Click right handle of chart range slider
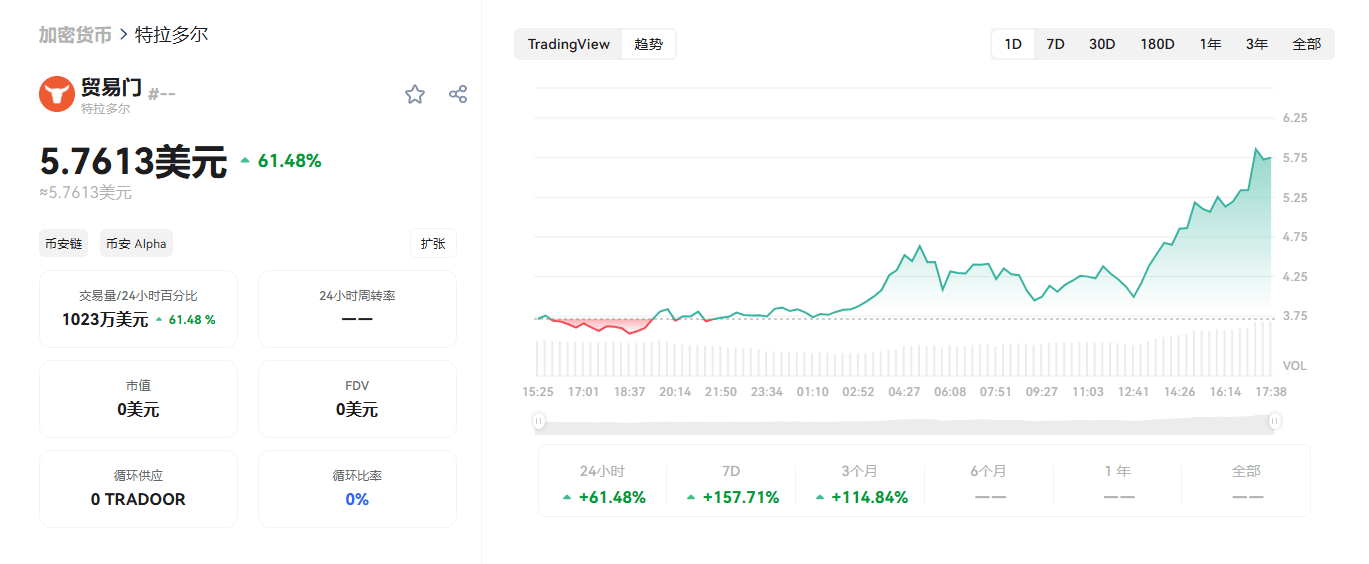Viewport: 1369px width, 564px height. 1274,421
